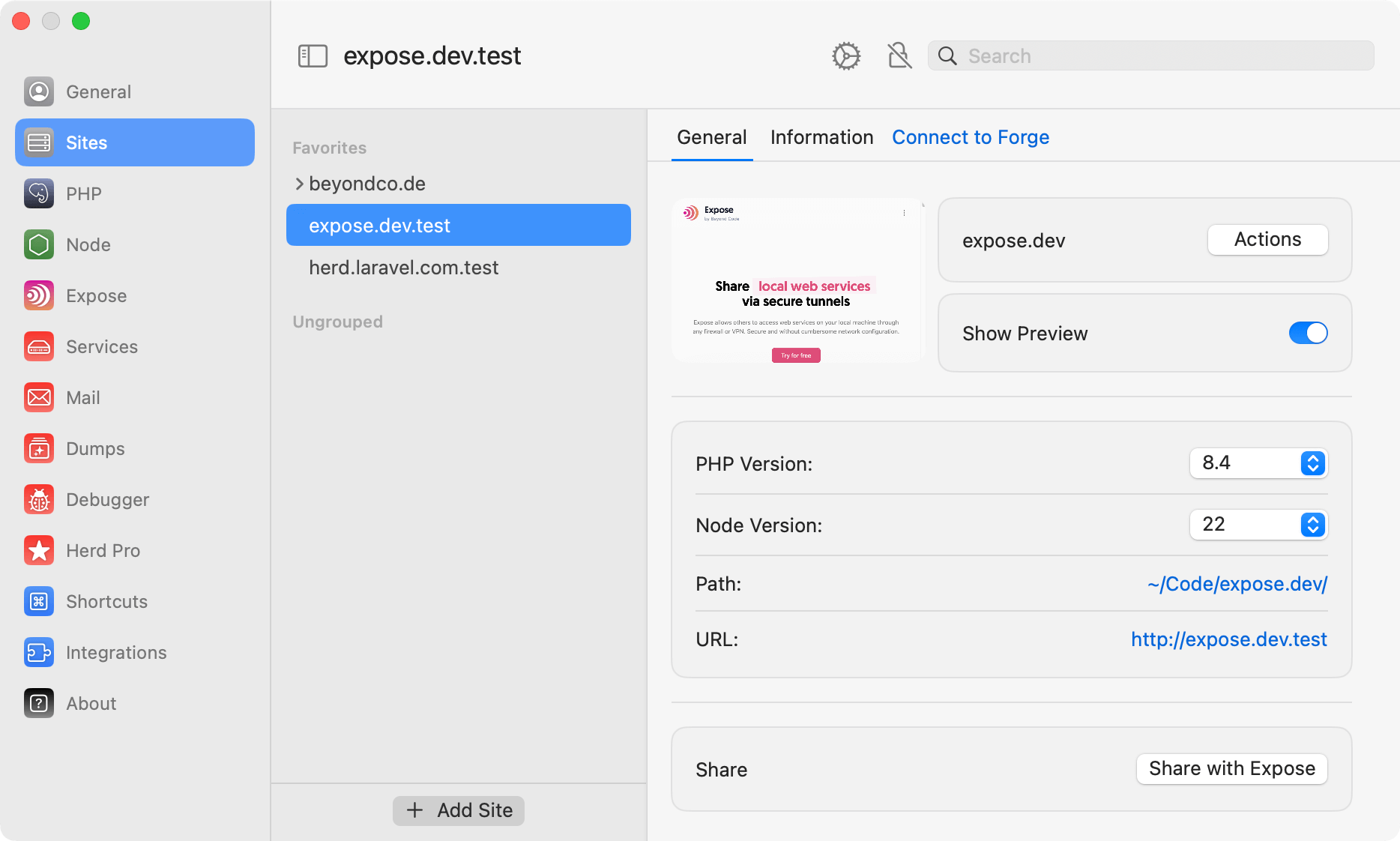This screenshot has height=841, width=1400.
Task: Switch to the General tab
Action: click(712, 137)
